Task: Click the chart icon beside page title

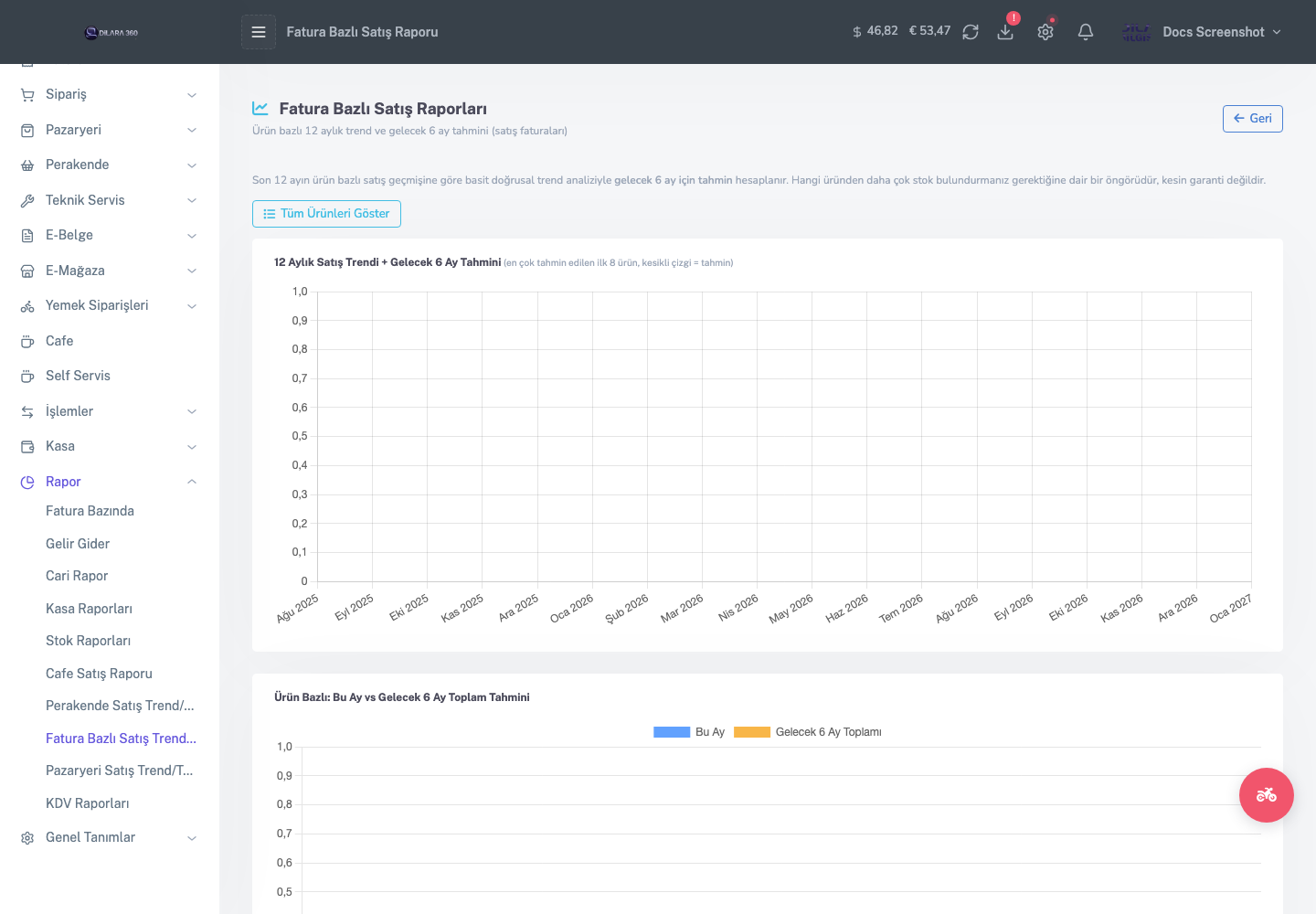Action: (260, 108)
